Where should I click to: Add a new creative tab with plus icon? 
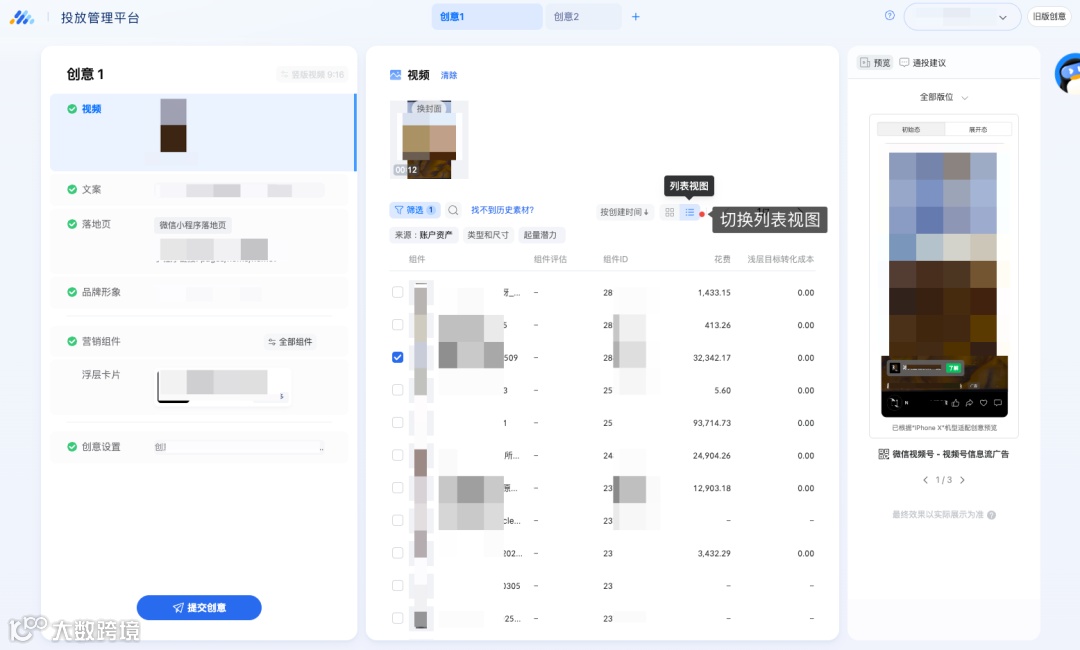click(636, 17)
